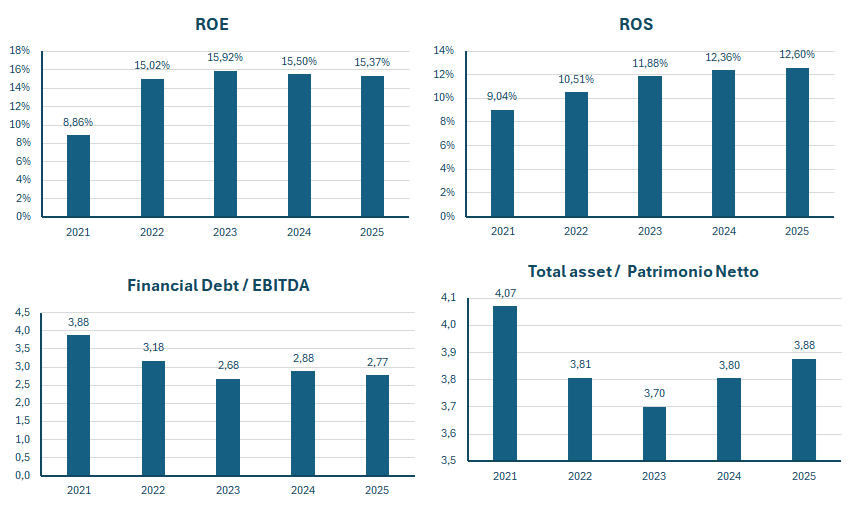Click the 2024 bar in the ROS chart
This screenshot has width=857, height=520.
tap(723, 143)
